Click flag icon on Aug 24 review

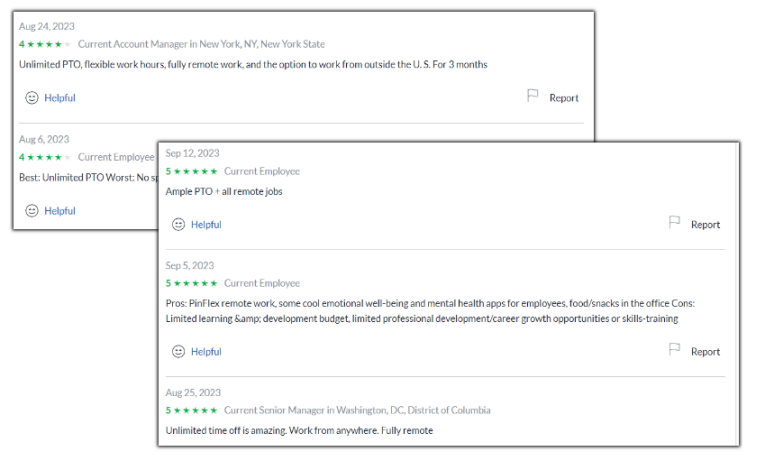click(x=532, y=95)
